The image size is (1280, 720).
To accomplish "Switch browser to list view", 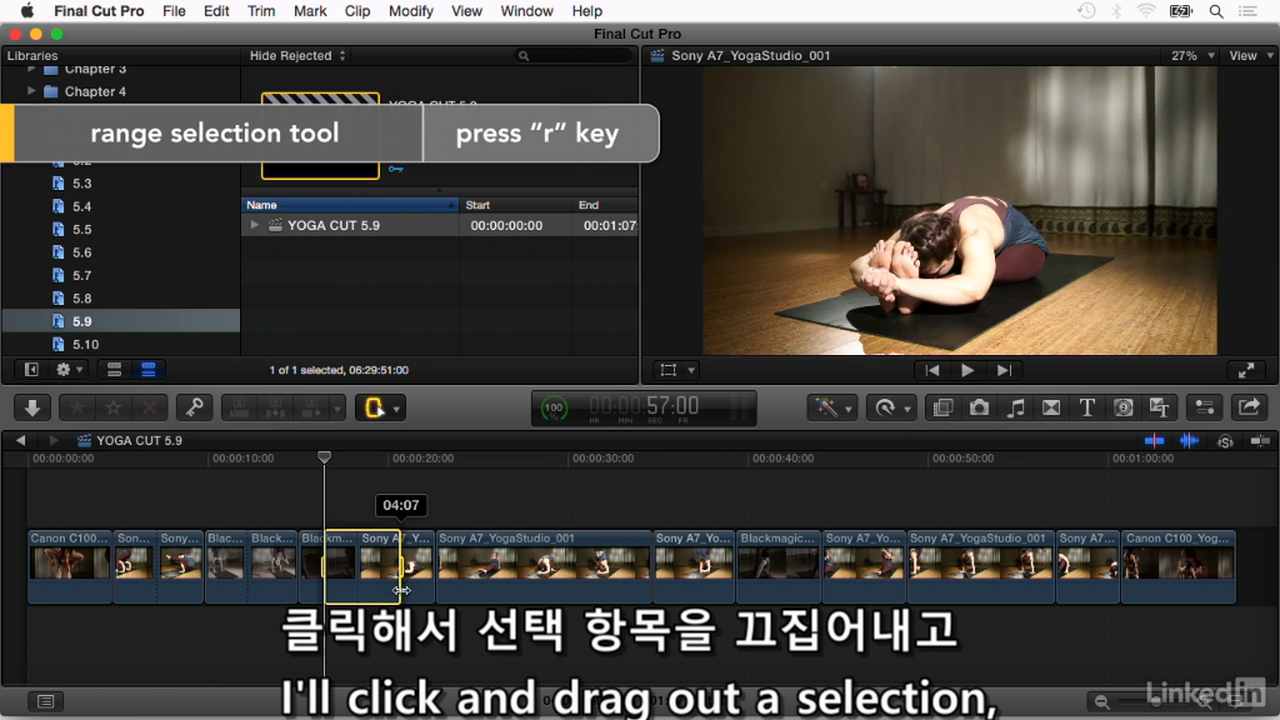I will tap(148, 369).
